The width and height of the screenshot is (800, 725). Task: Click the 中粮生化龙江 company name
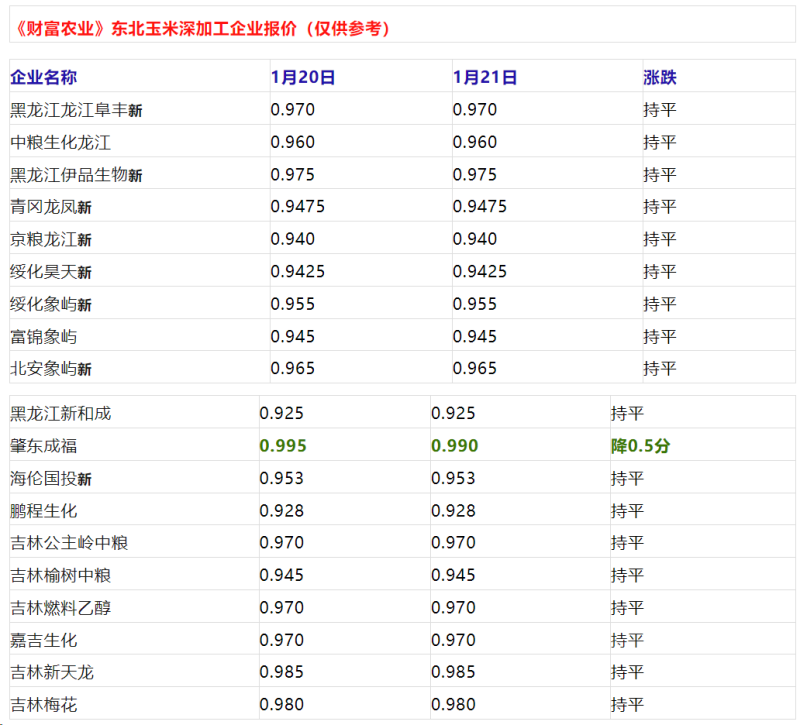tap(60, 142)
